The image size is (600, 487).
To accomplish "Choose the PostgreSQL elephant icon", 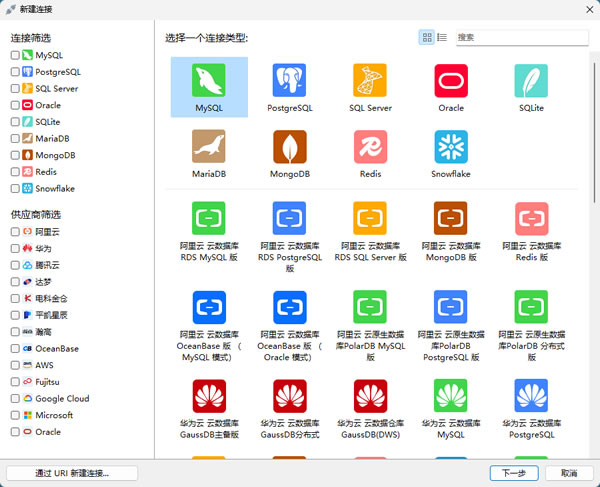I will pyautogui.click(x=289, y=80).
